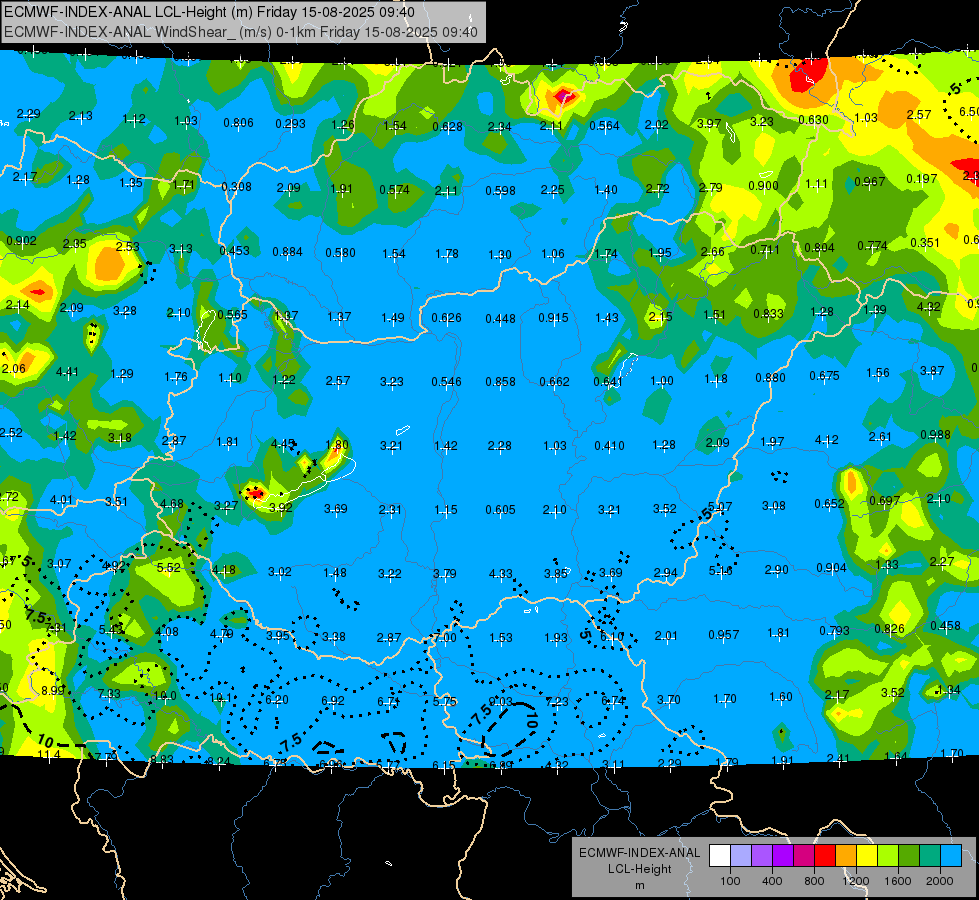Click the wind shear value 0.546
This screenshot has height=900, width=979.
coord(446,382)
